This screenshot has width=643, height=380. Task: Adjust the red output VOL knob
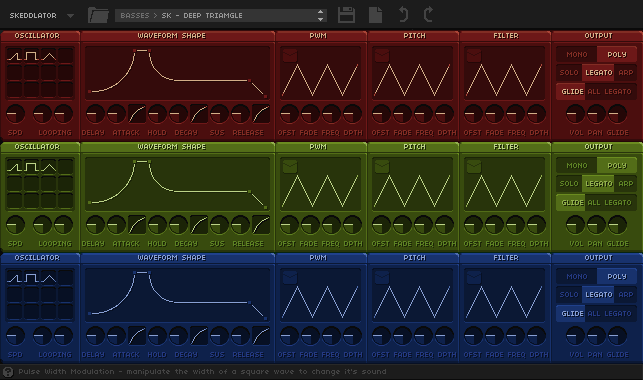click(575, 114)
